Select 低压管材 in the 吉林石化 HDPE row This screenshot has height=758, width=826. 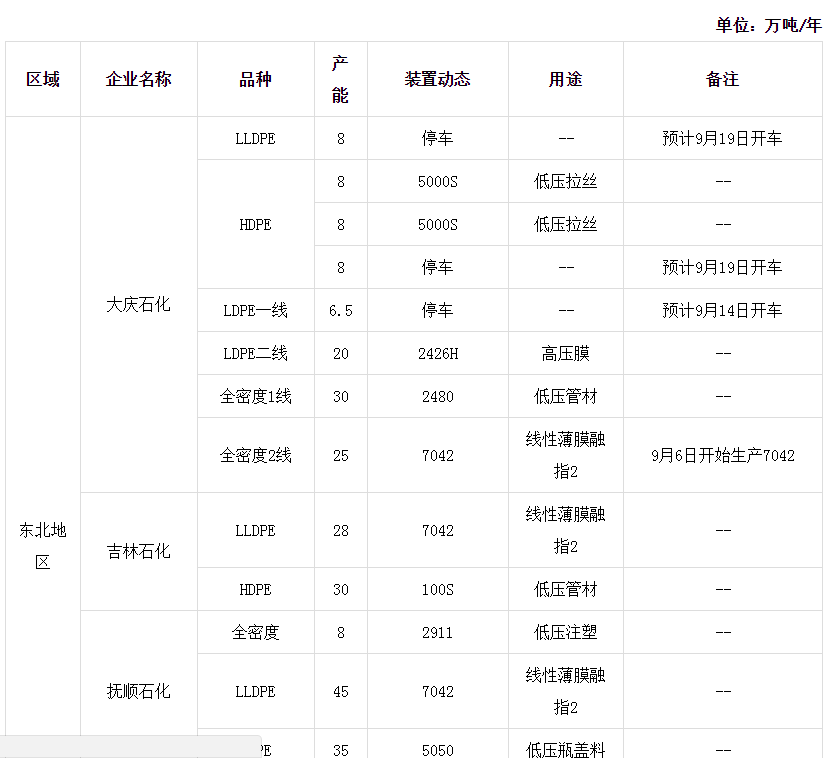(565, 589)
